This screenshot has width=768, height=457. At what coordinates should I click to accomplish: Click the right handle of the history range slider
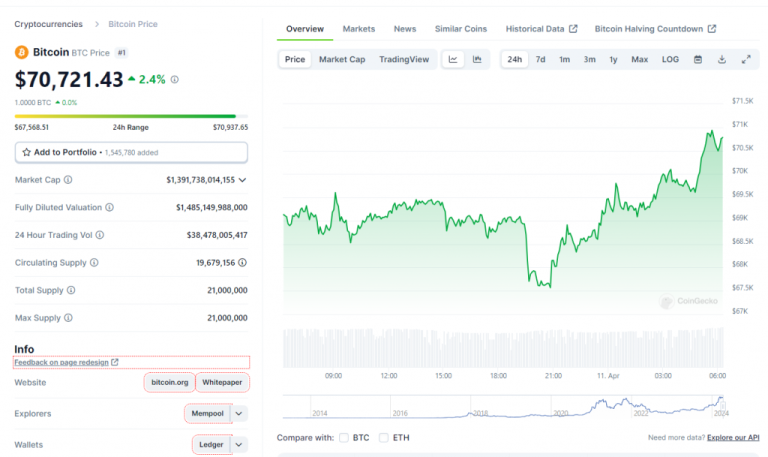pyautogui.click(x=722, y=406)
